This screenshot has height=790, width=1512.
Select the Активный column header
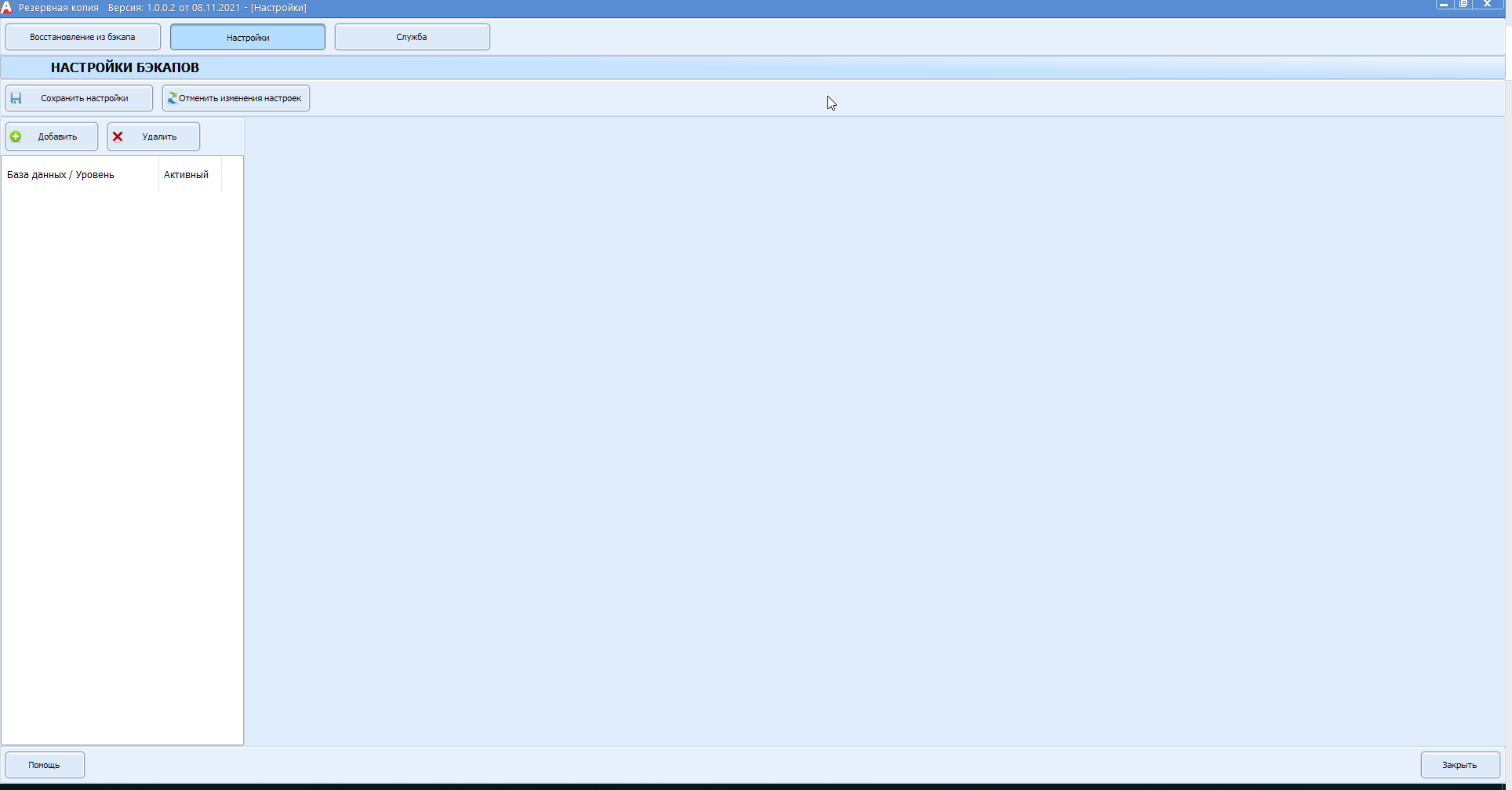tap(190, 175)
